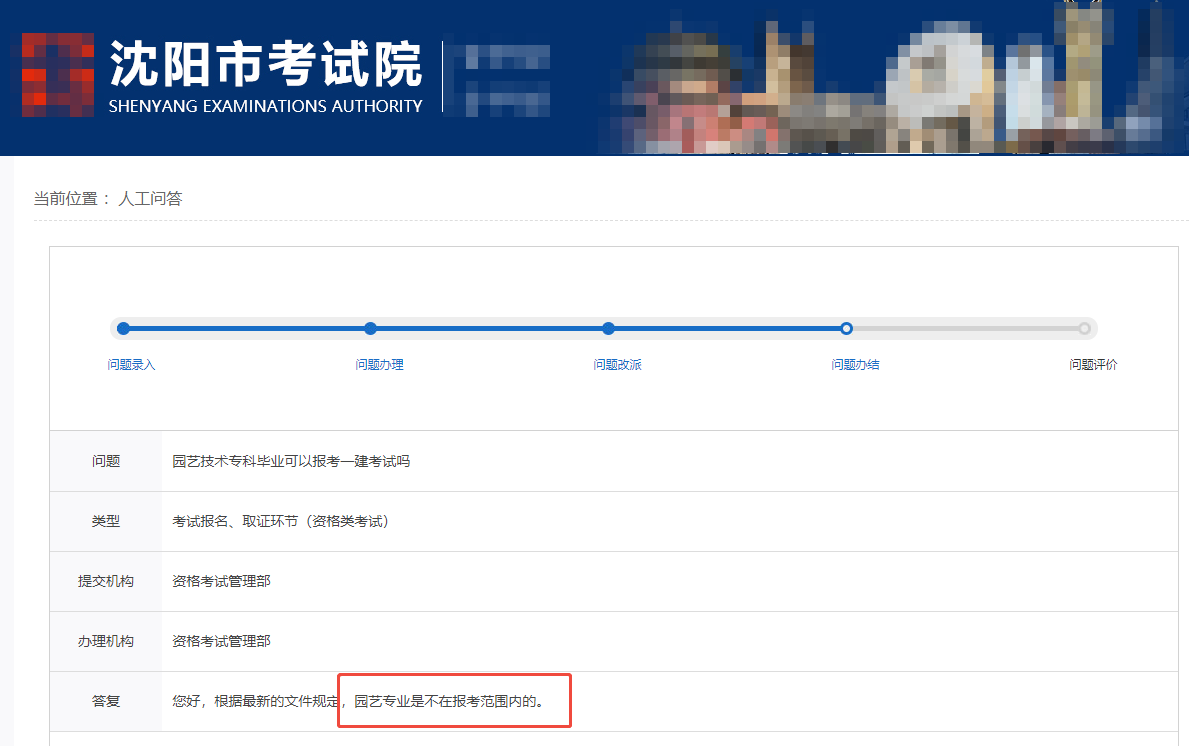Click the 人工问答 breadcrumb text

click(150, 199)
